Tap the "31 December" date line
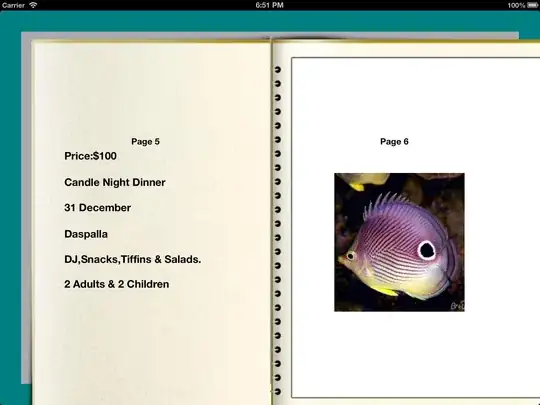This screenshot has height=405, width=540. (97, 208)
